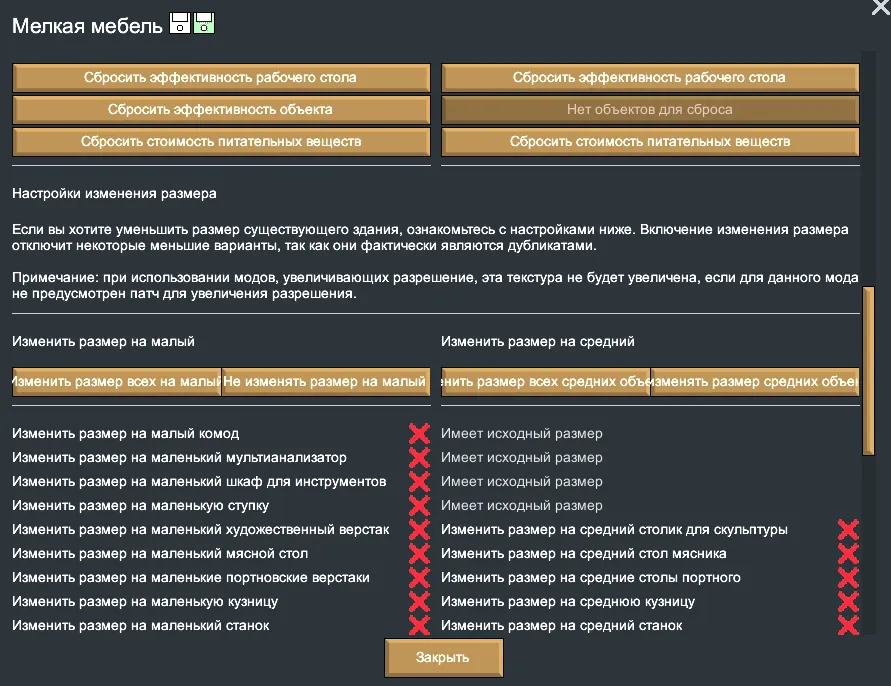
Task: Click the green floppy disk icon beside the title
Action: [204, 24]
